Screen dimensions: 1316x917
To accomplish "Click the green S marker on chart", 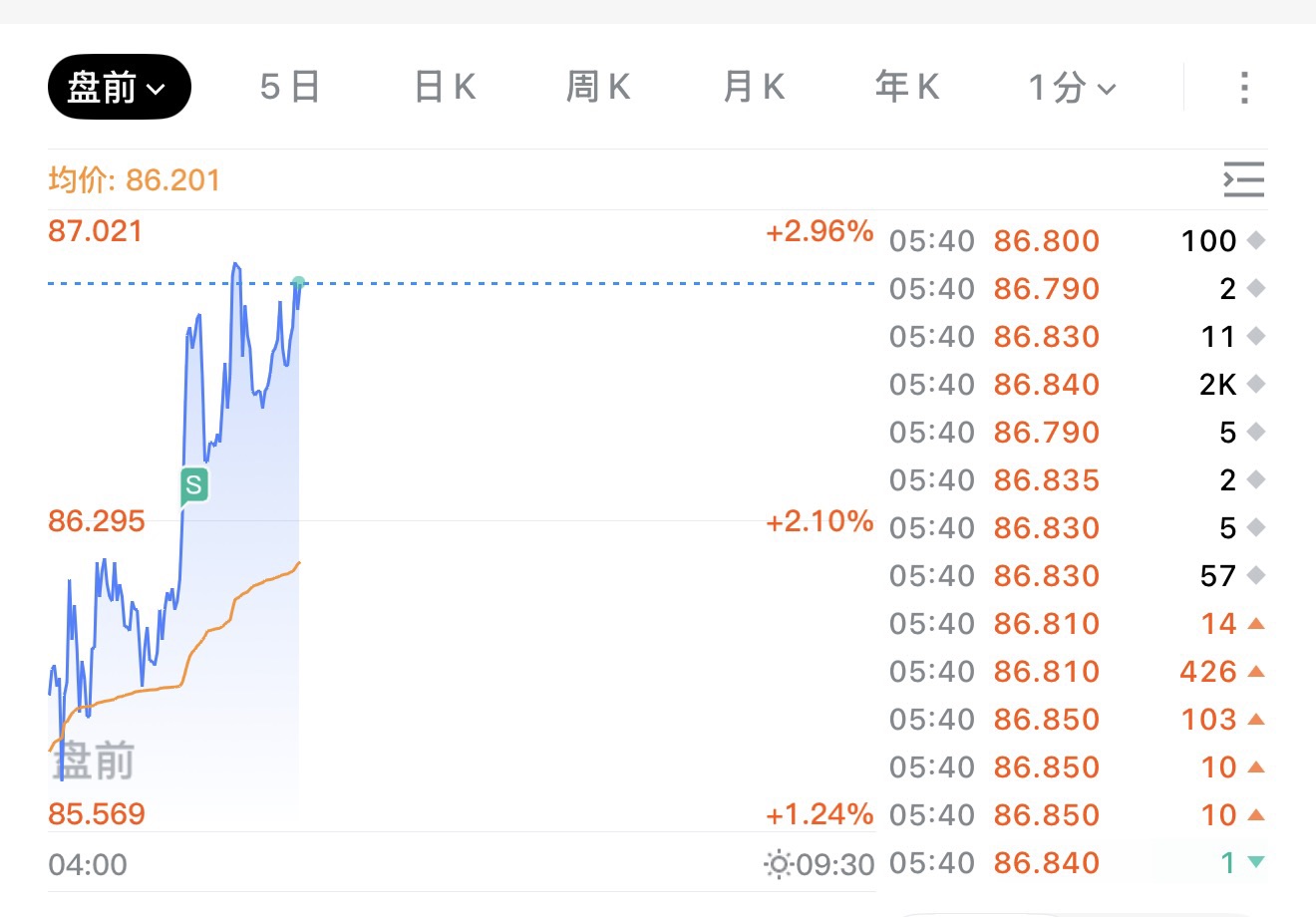I will [x=193, y=485].
